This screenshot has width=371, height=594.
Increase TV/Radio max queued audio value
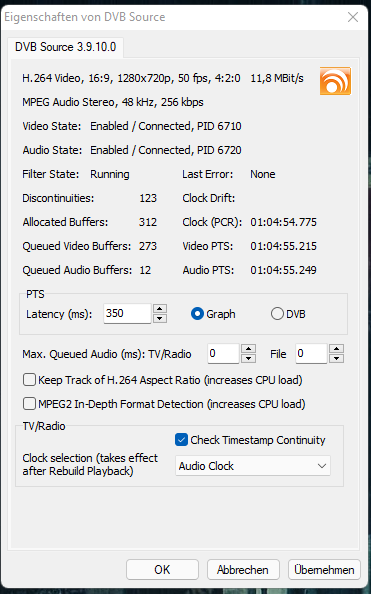248,349
